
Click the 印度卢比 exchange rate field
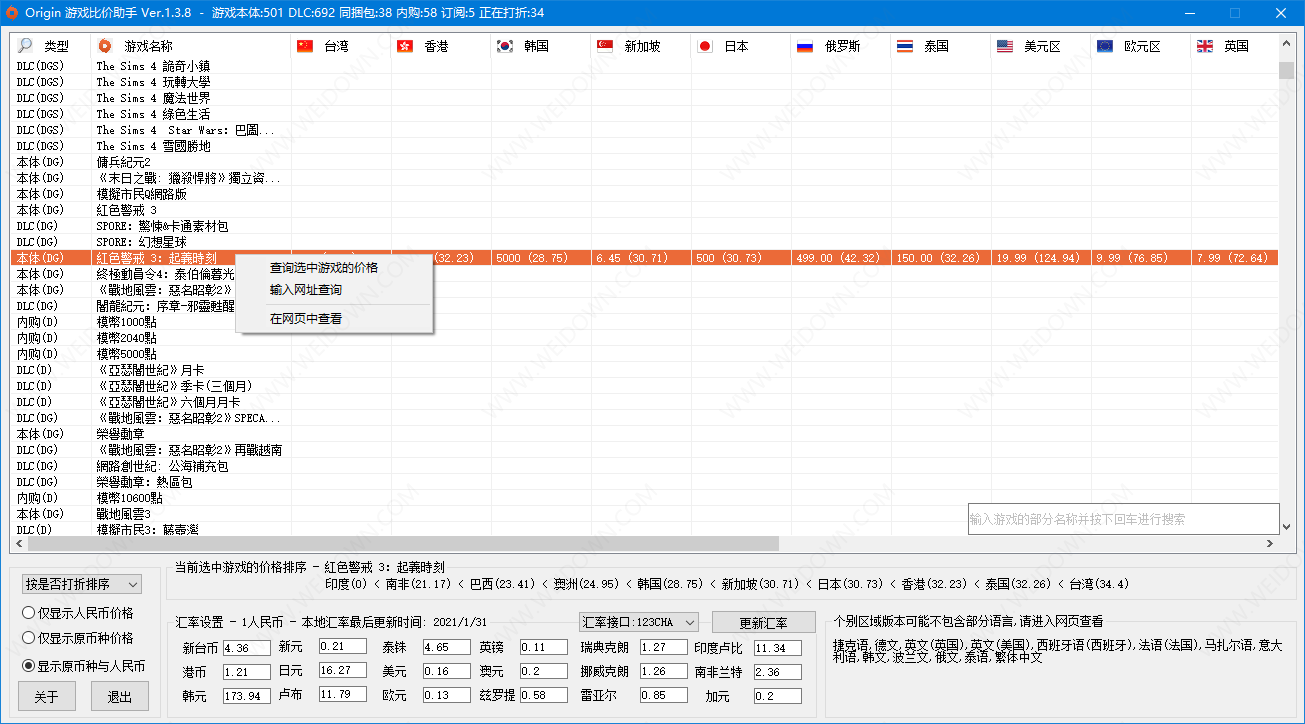pyautogui.click(x=778, y=648)
